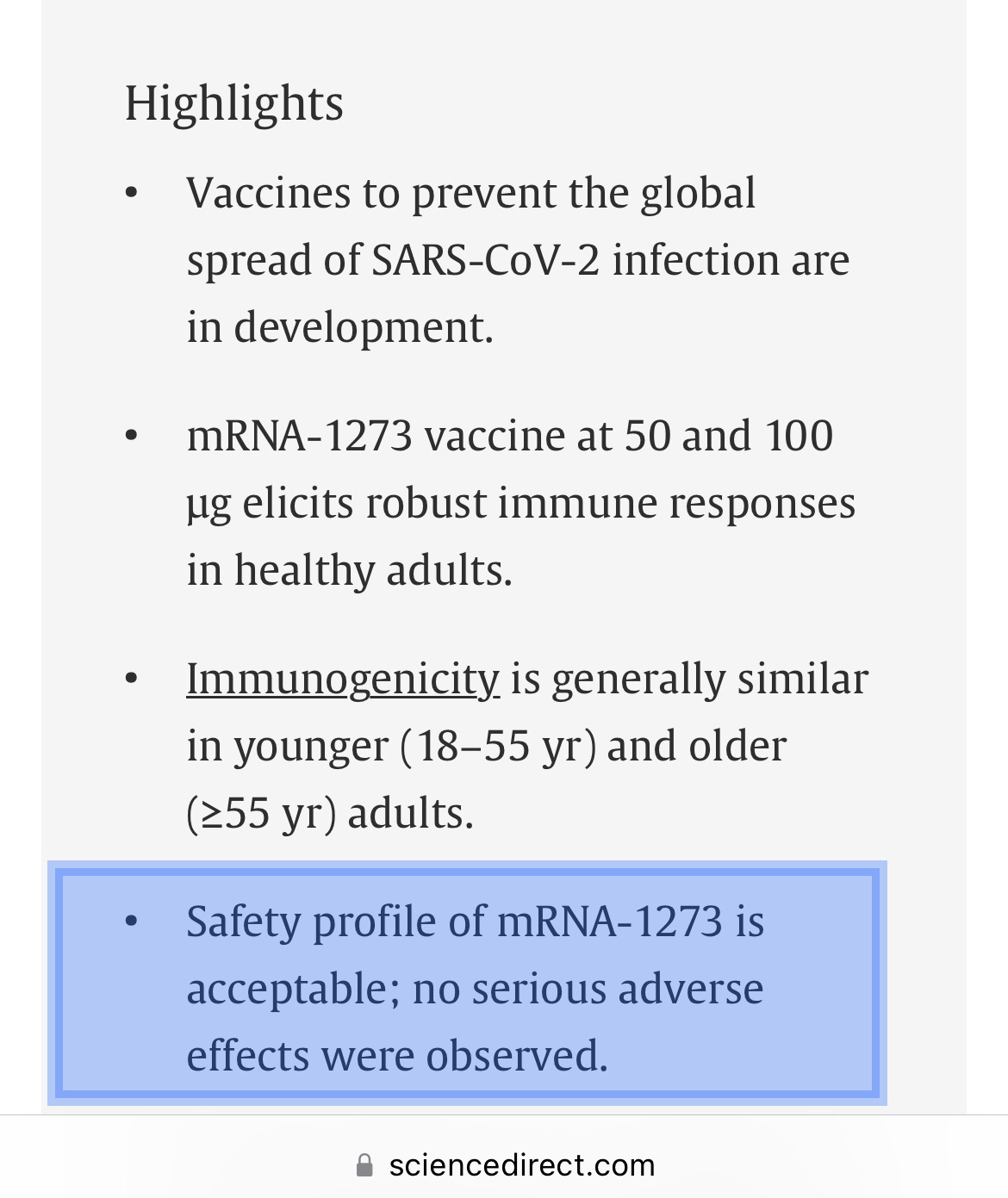The width and height of the screenshot is (1008, 1198).
Task: Select the sciencedirect.com address text
Action: (521, 1165)
